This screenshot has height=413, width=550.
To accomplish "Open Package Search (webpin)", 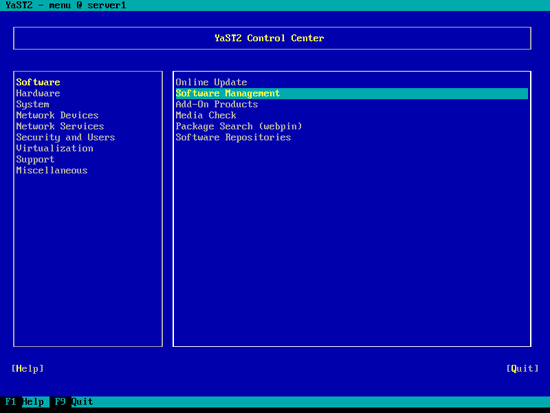I will [x=239, y=126].
